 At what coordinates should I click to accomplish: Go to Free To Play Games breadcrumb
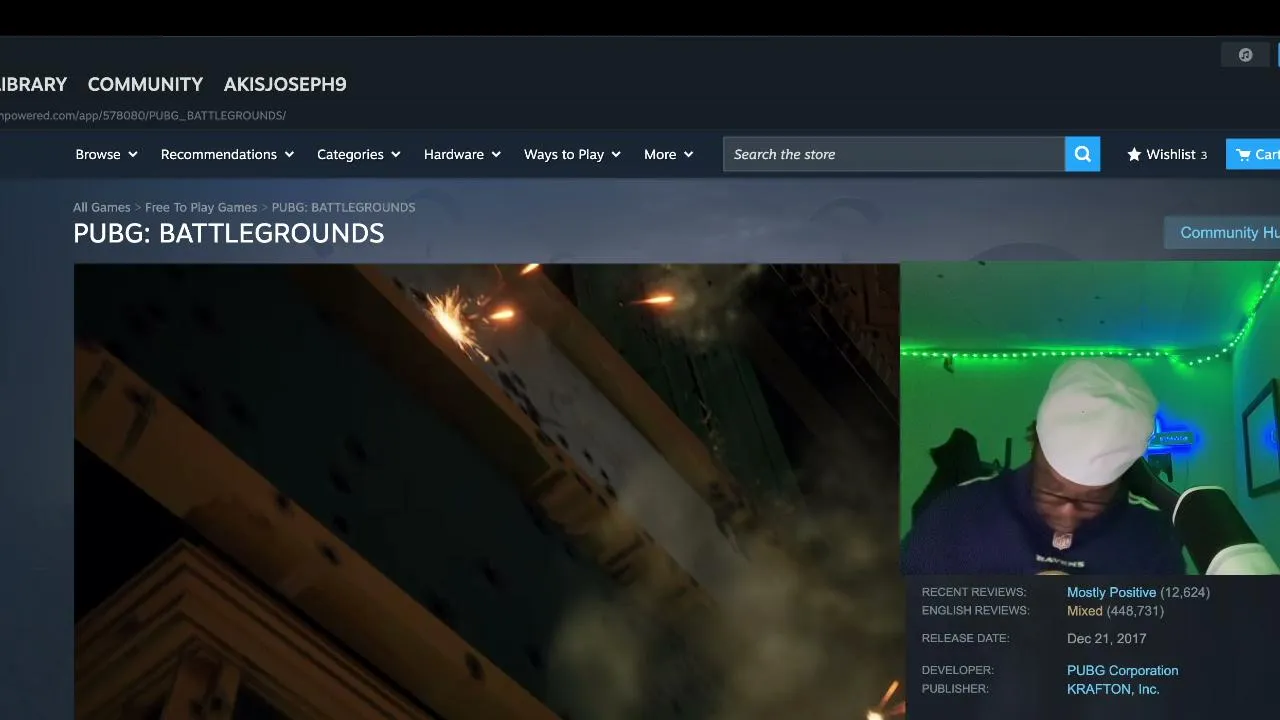201,207
